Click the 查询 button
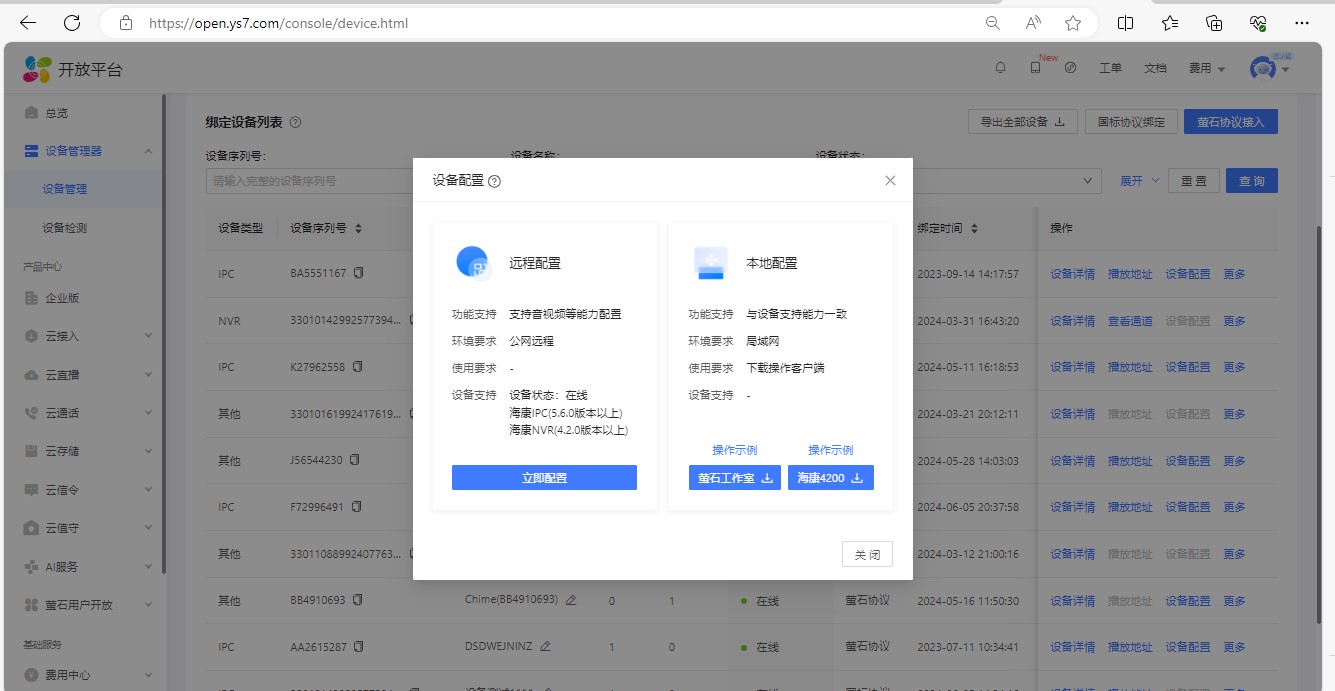 pyautogui.click(x=1252, y=181)
